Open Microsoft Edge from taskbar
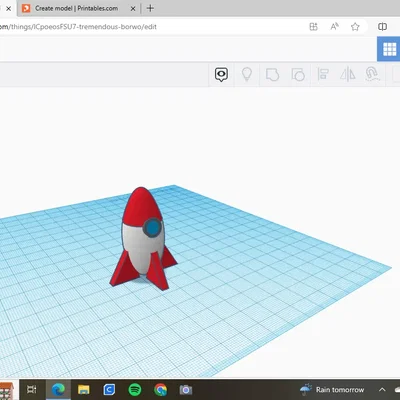 tap(58, 389)
